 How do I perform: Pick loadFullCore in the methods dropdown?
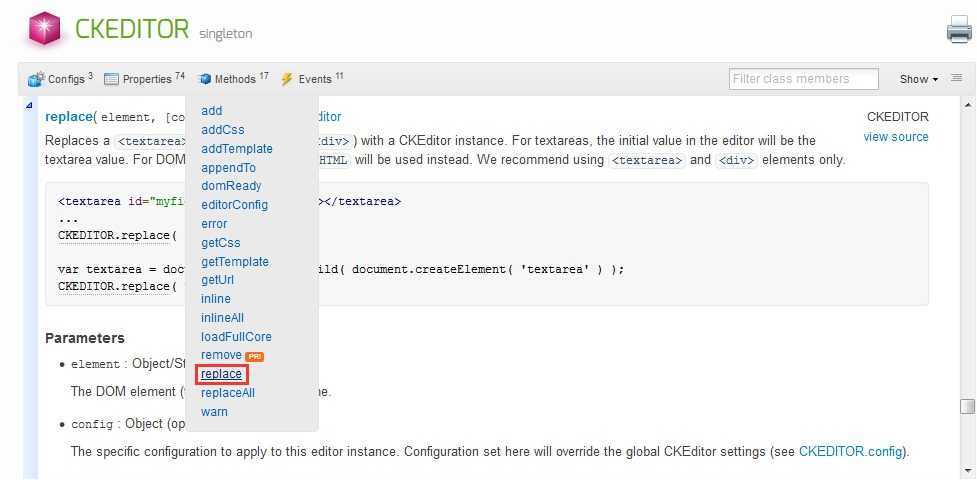[236, 337]
